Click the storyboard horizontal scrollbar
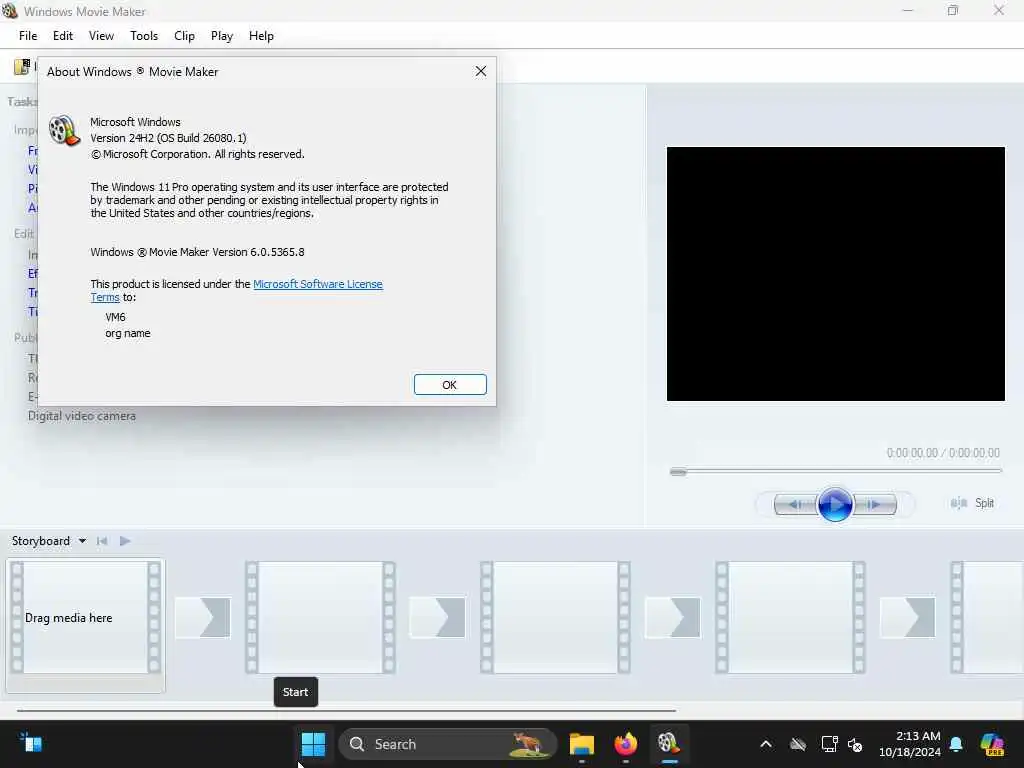The image size is (1024, 768). 346,710
